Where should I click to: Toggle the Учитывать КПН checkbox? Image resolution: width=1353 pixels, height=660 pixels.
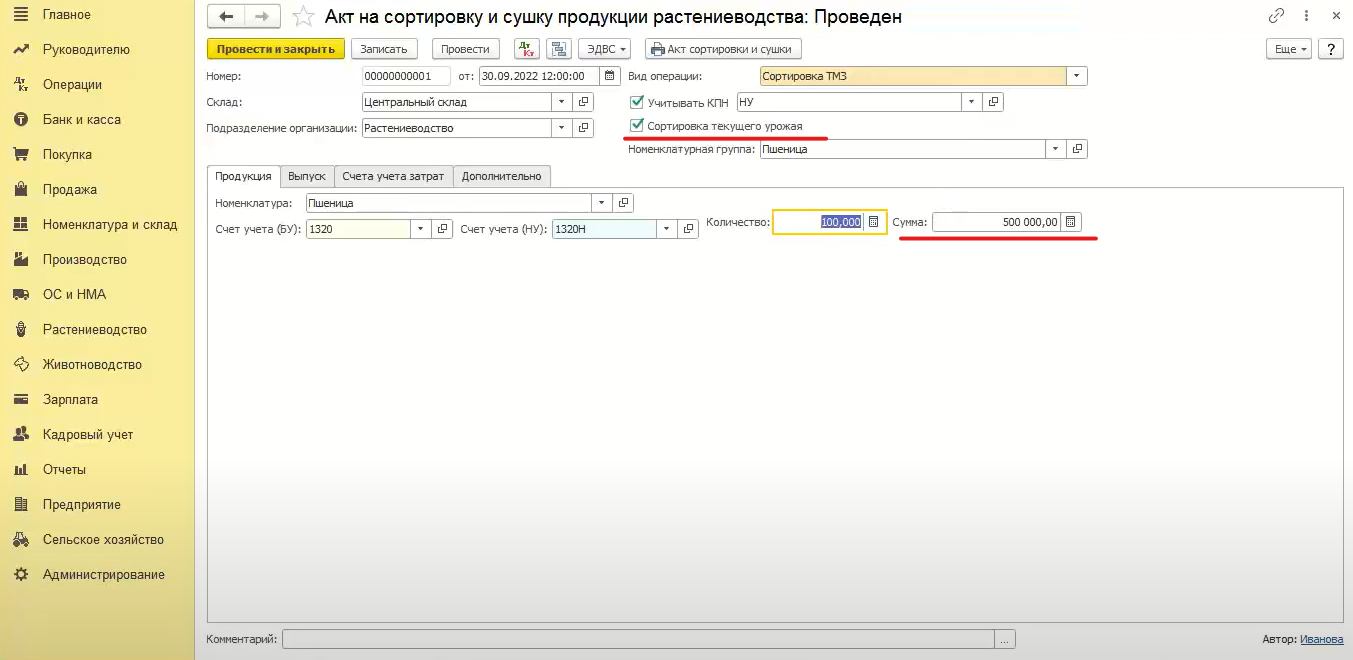click(637, 101)
